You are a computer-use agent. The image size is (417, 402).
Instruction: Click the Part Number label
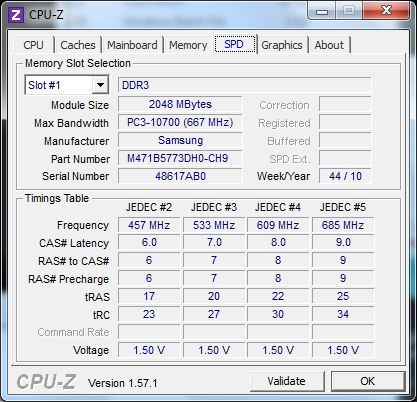[x=80, y=159]
